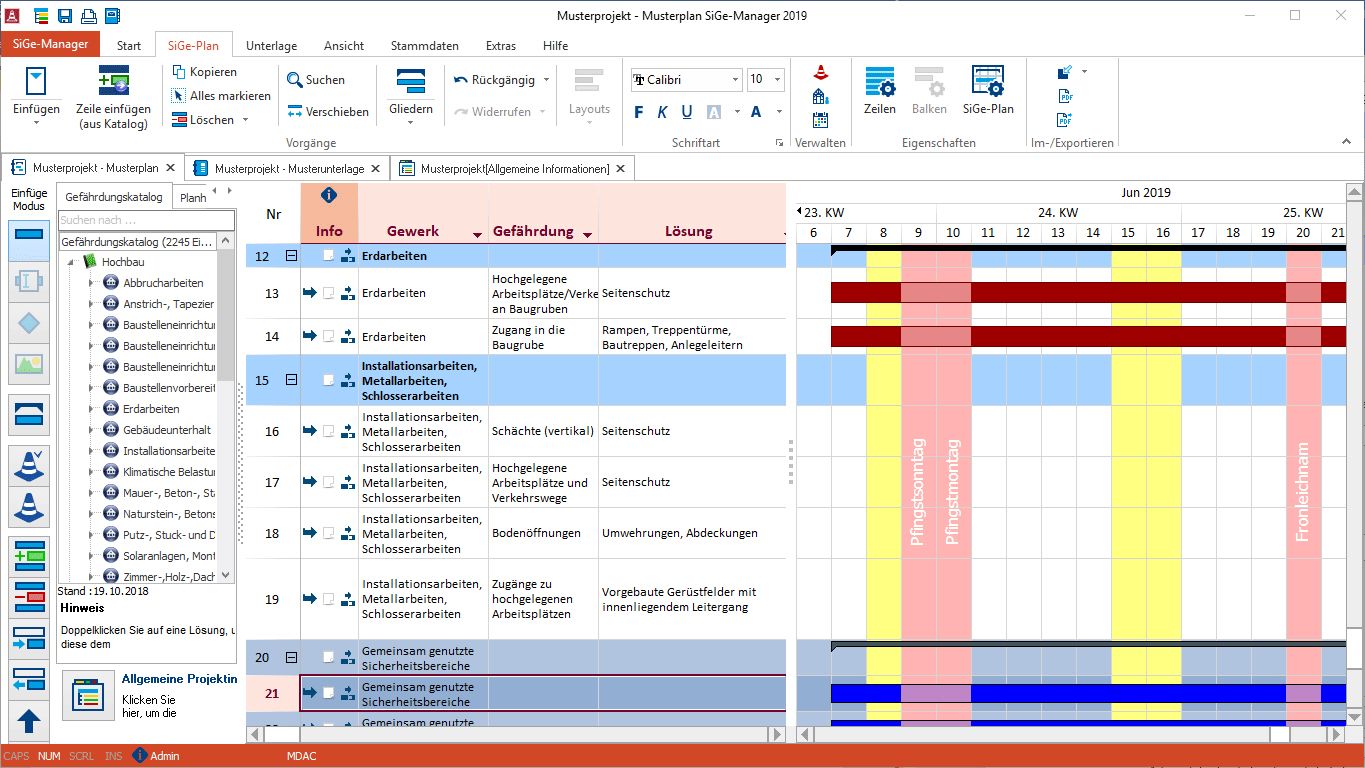Click the remove-row red minus sidebar icon
This screenshot has height=768, width=1365.
click(x=29, y=598)
